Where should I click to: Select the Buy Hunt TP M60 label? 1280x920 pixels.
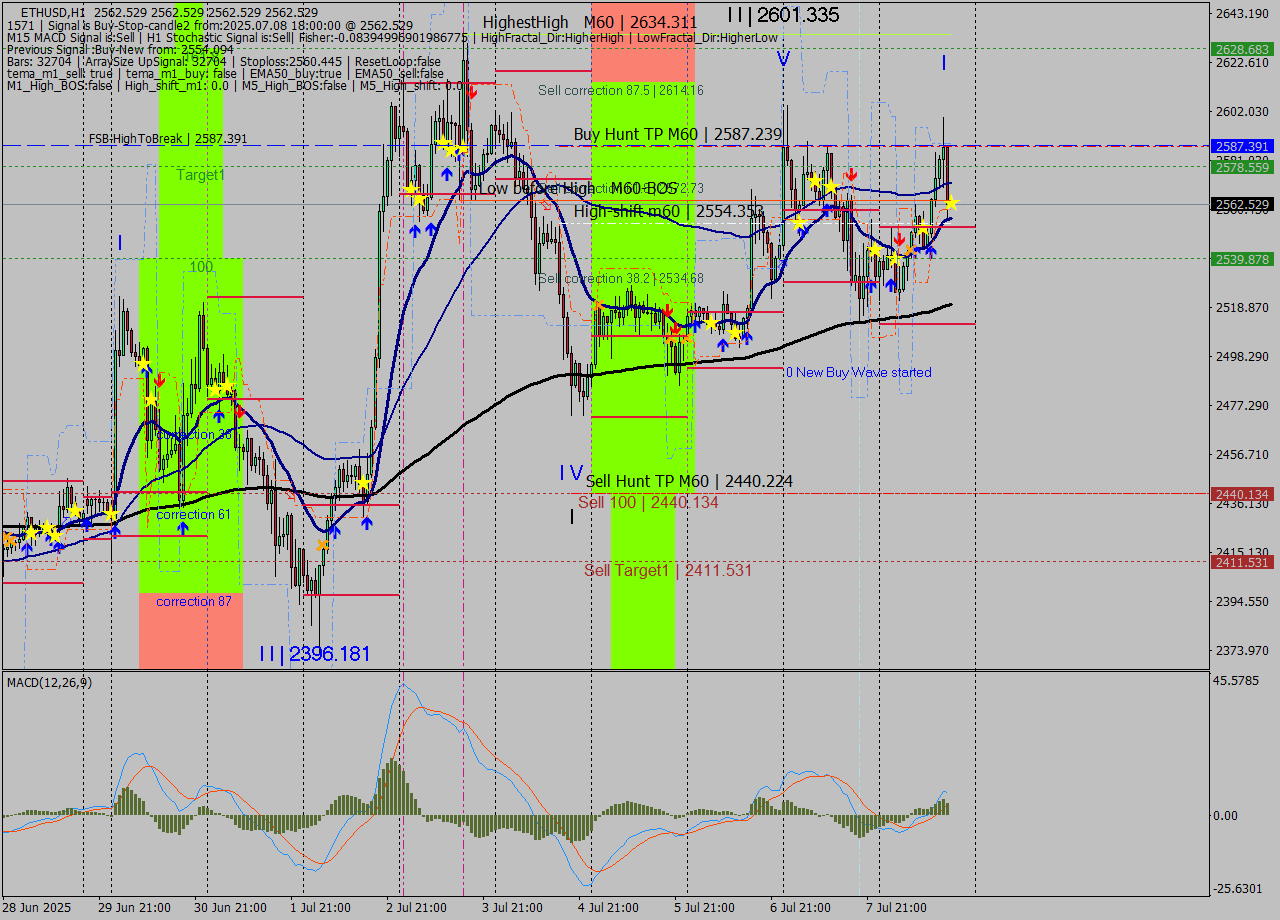point(677,134)
